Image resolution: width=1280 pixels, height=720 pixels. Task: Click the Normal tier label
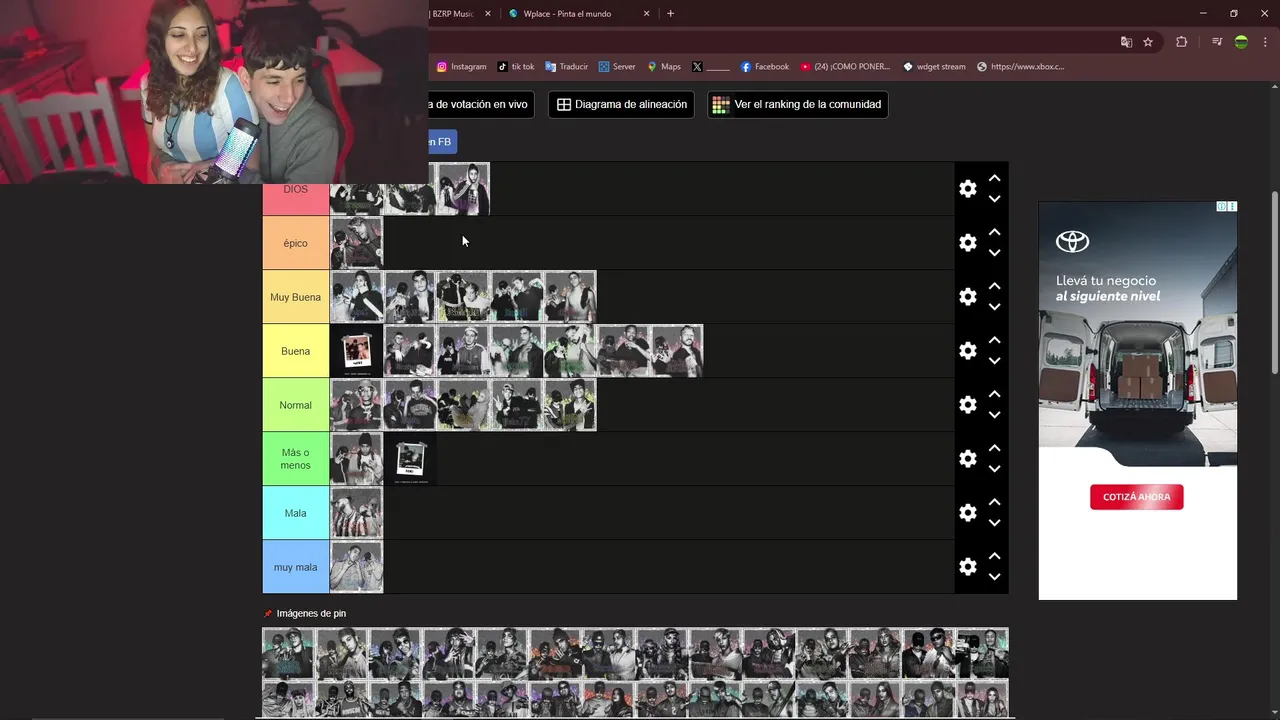tap(296, 405)
